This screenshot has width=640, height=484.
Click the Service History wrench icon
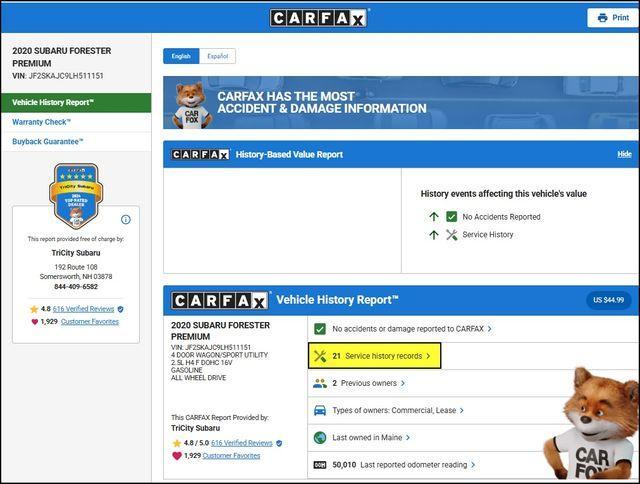coord(452,235)
